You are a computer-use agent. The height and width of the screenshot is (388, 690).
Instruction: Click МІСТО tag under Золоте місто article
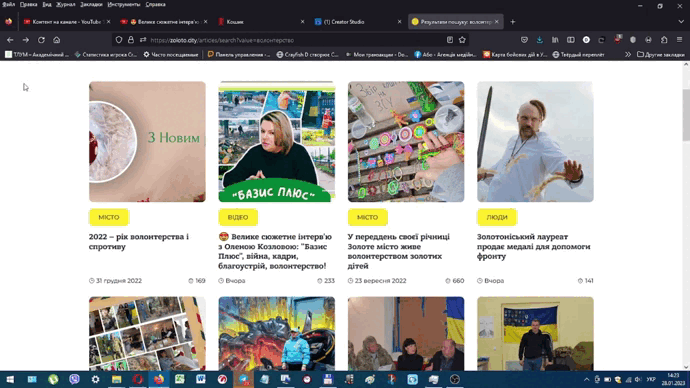pos(367,217)
